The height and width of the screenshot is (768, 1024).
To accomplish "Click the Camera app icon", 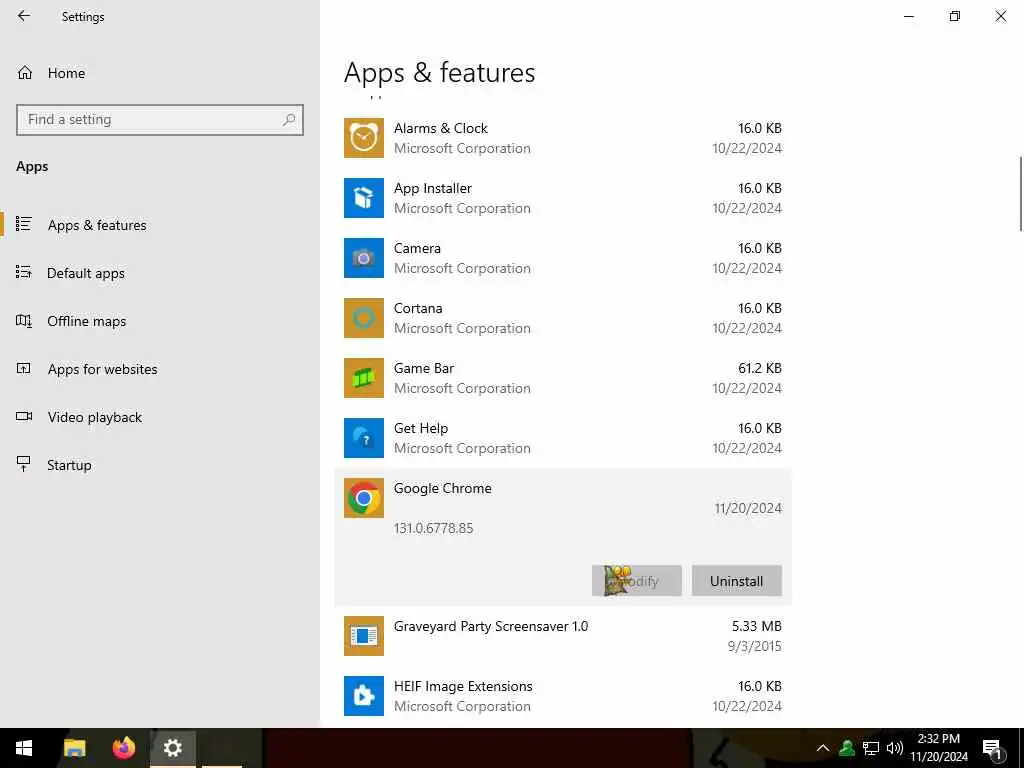I will [364, 258].
